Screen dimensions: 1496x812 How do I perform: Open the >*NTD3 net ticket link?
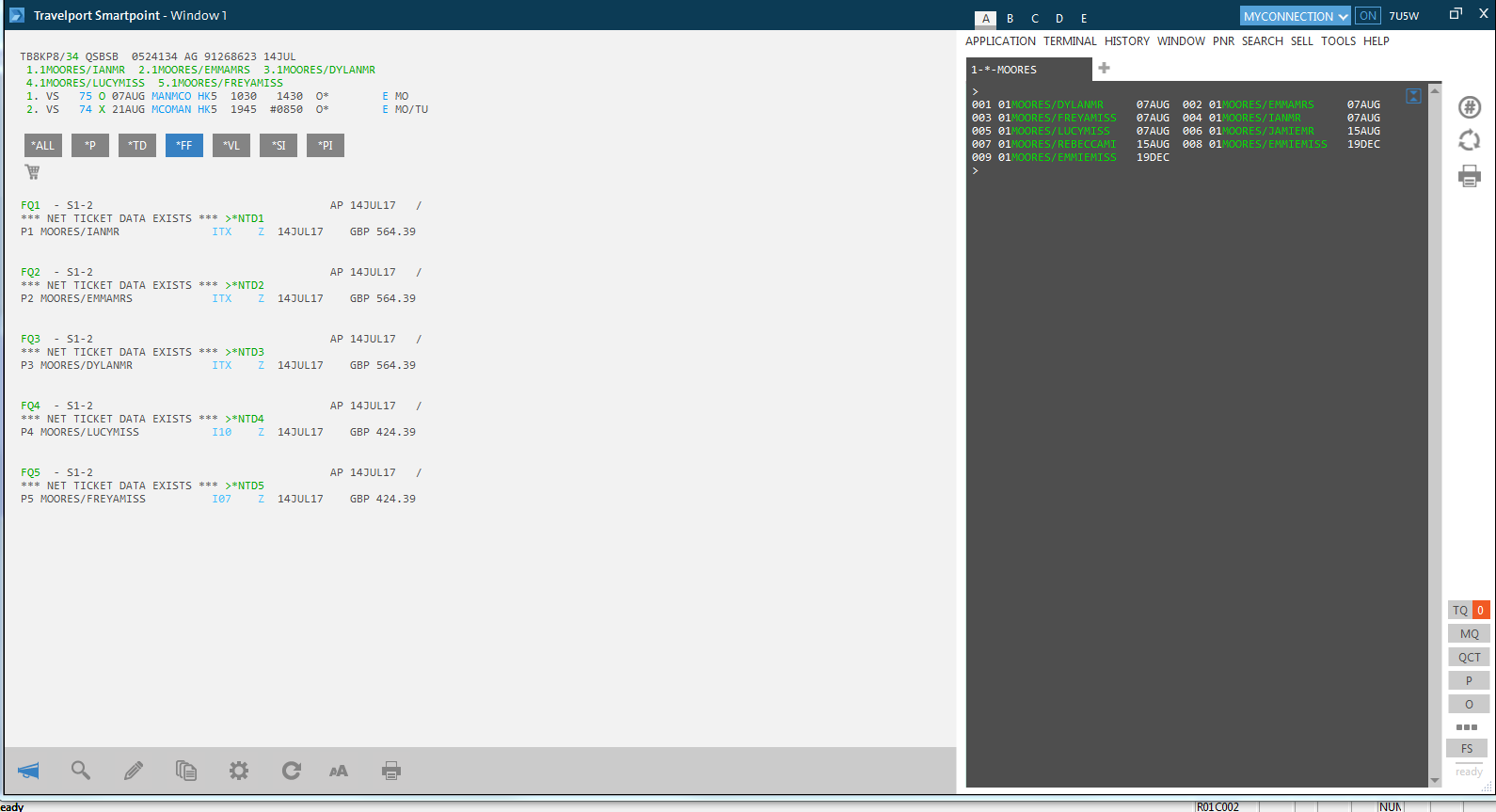tap(245, 352)
